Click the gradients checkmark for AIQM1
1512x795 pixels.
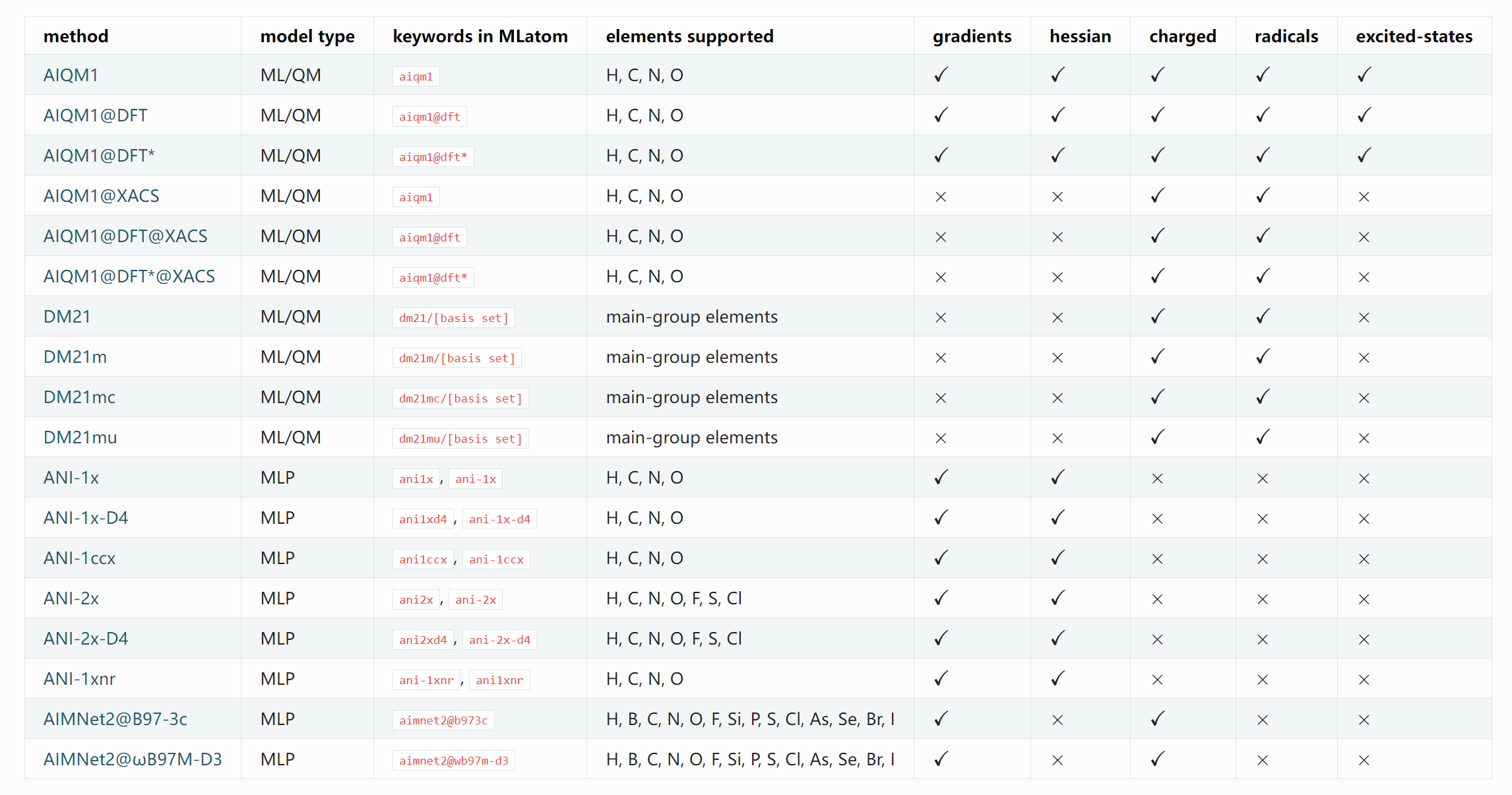click(x=941, y=75)
